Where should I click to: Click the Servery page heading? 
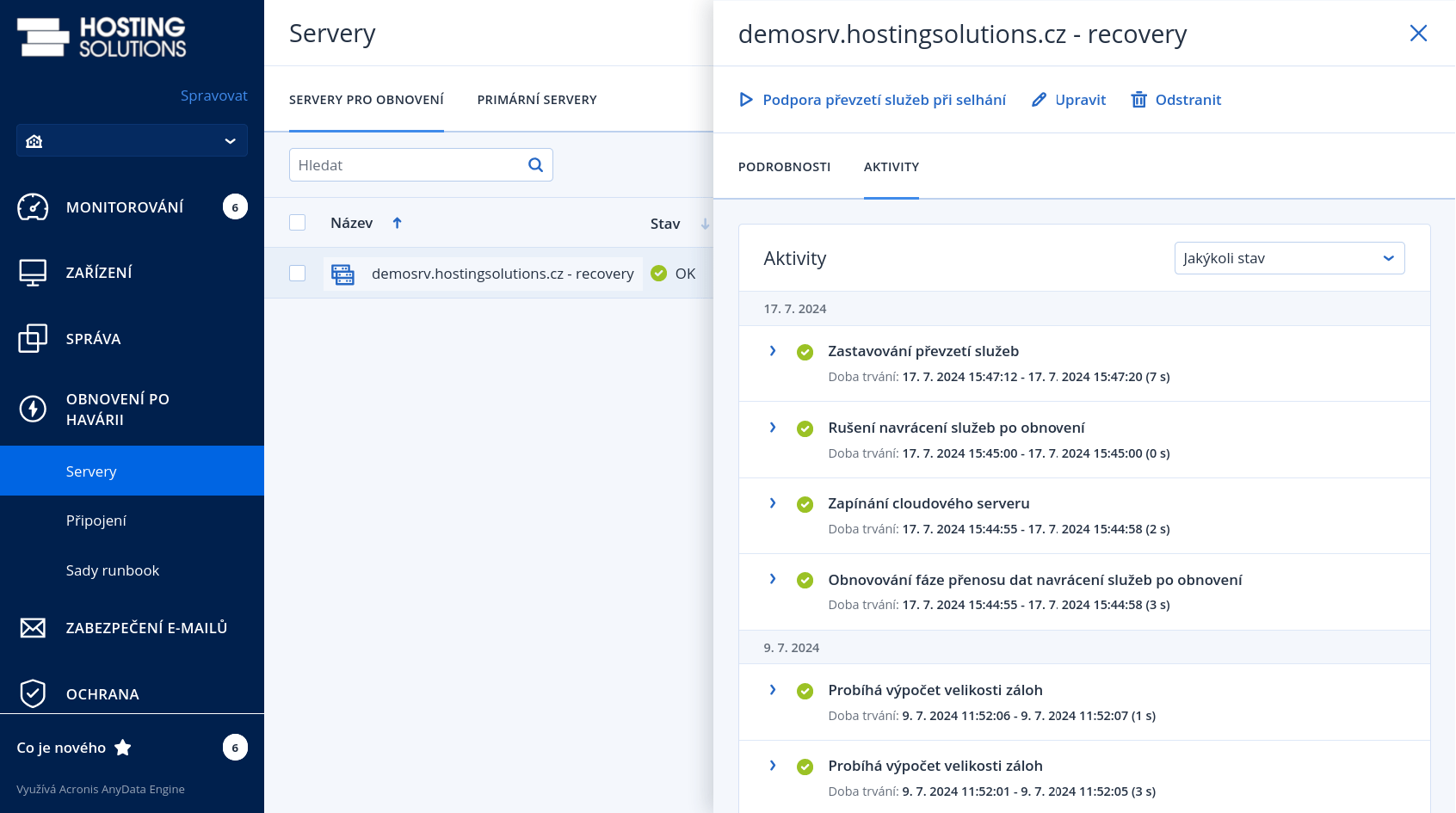point(332,34)
